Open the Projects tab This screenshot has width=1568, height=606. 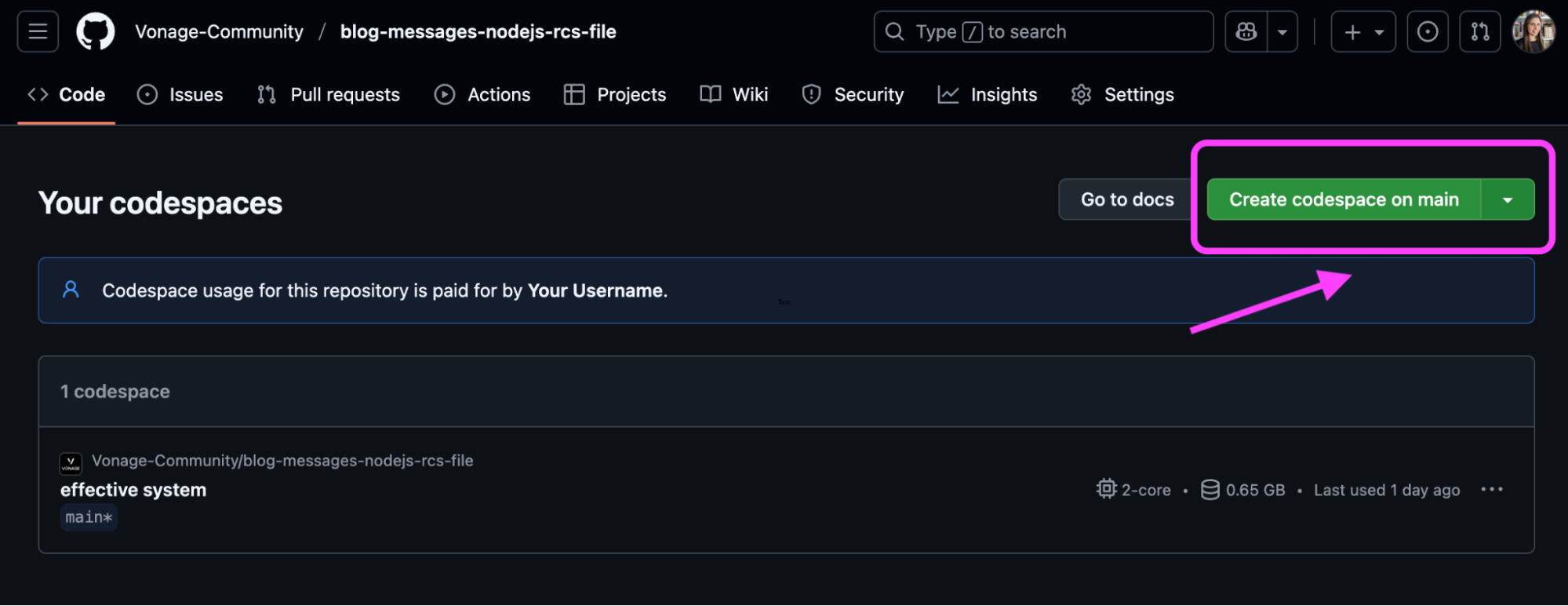point(615,94)
